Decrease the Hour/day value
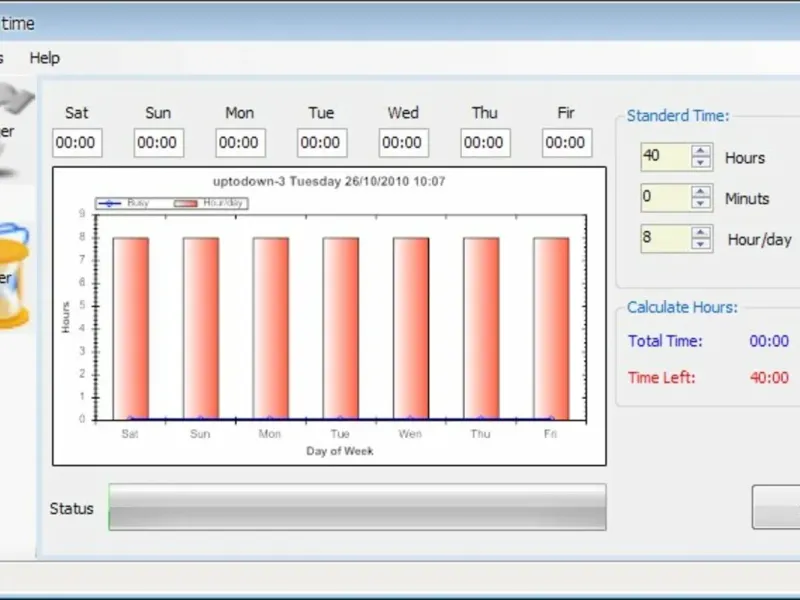The image size is (800, 600). point(701,244)
